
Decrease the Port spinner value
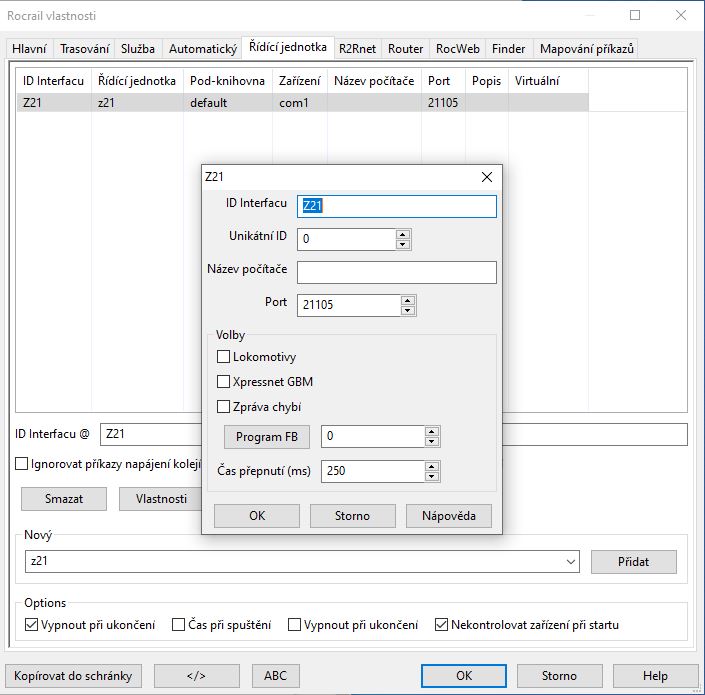(408, 311)
